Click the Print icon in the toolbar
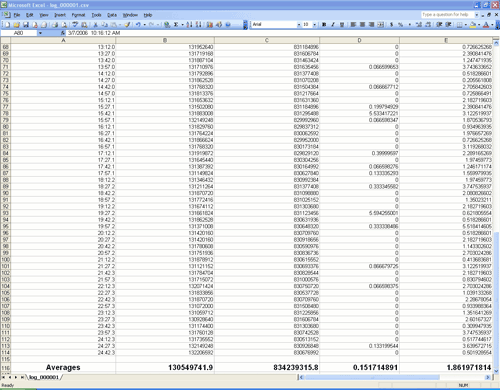Image resolution: width=500 pixels, height=390 pixels. coord(55,25)
